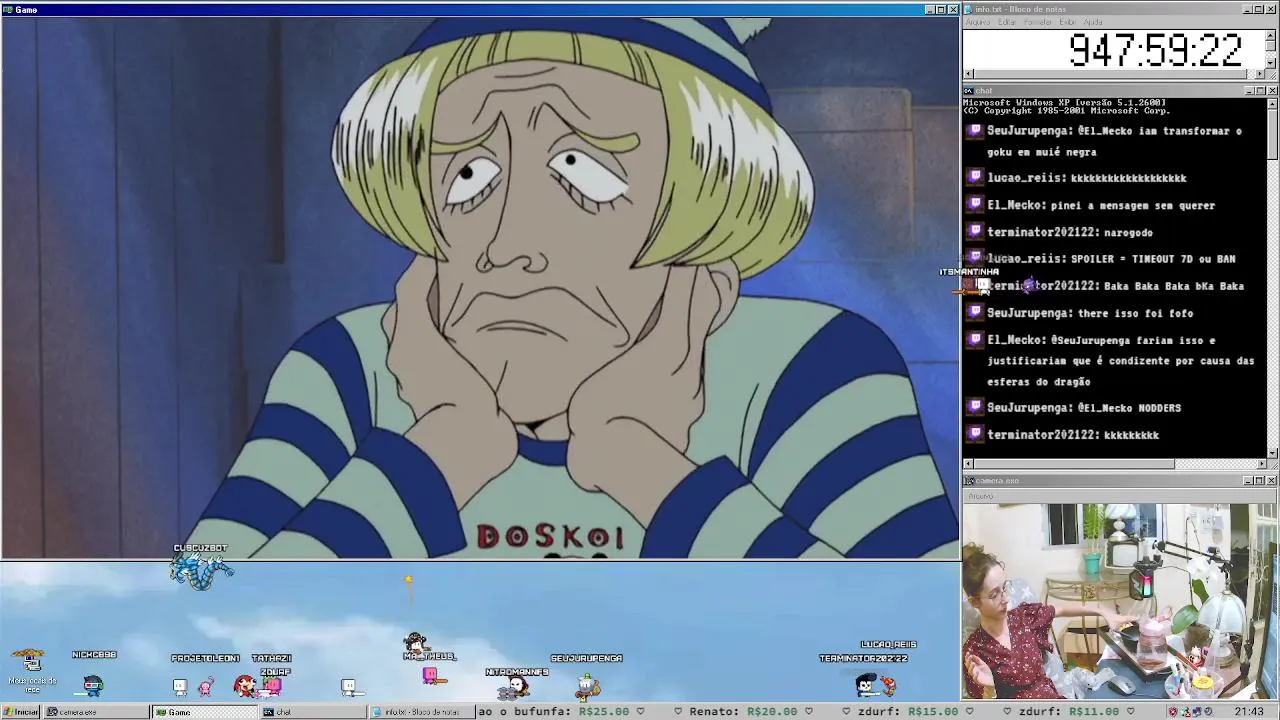Click chat window scrollbar up arrow
Image resolution: width=1280 pixels, height=720 pixels.
(1272, 103)
